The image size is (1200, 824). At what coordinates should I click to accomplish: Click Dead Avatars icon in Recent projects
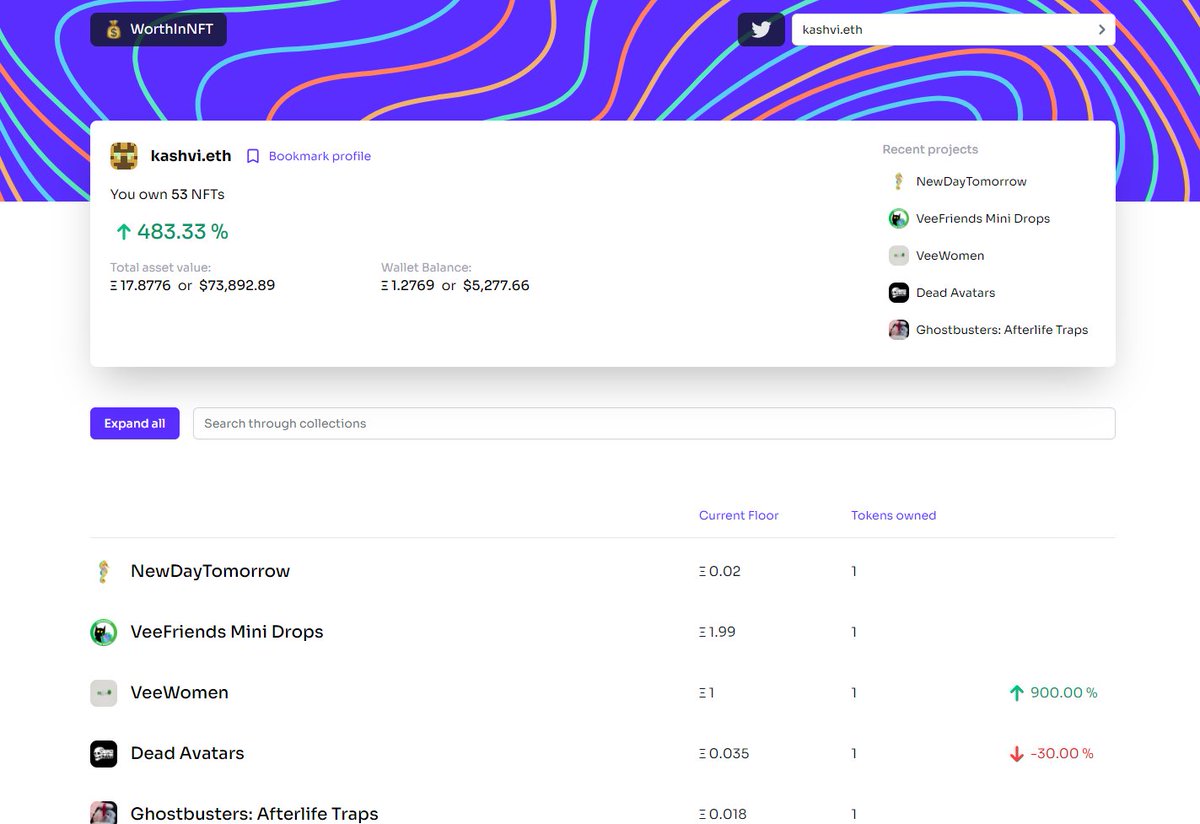pos(898,293)
